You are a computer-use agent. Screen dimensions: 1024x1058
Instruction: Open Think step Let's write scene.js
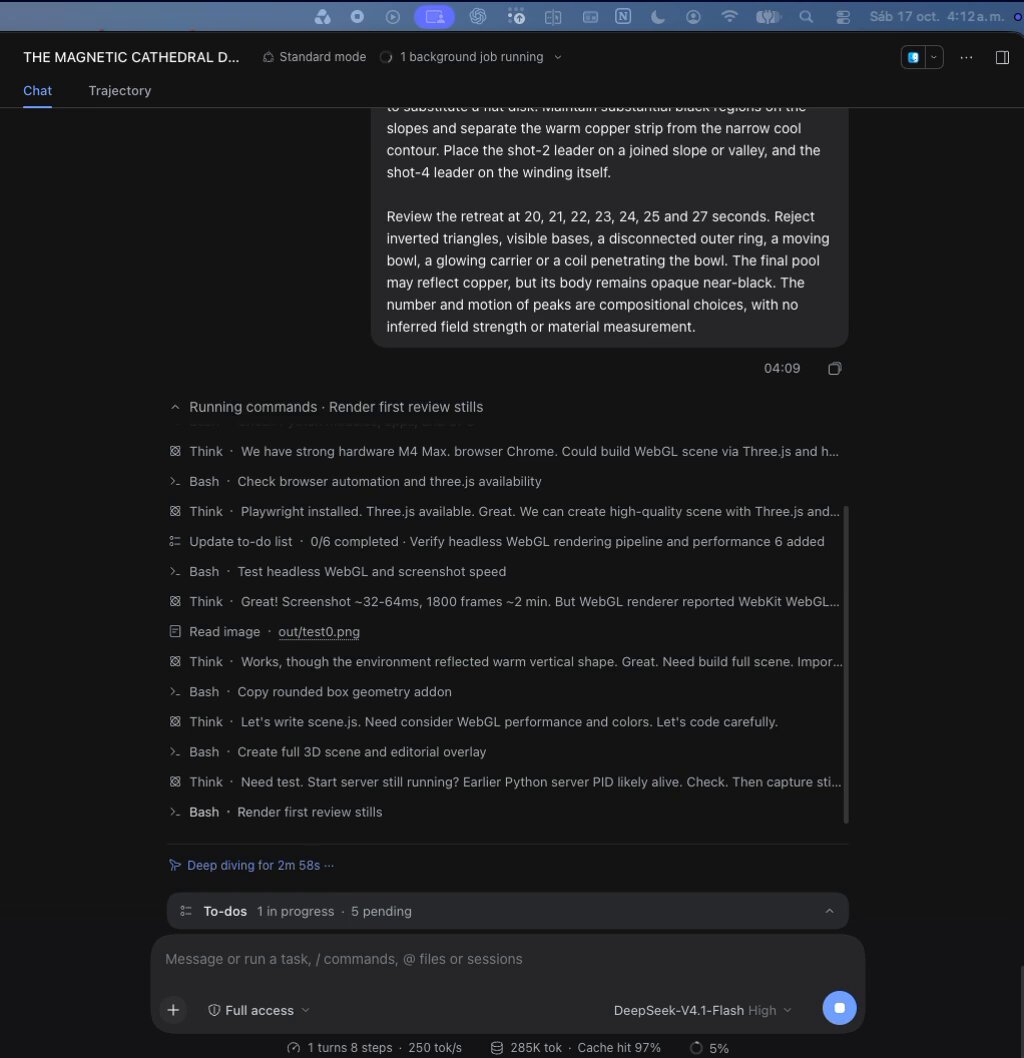(x=474, y=722)
